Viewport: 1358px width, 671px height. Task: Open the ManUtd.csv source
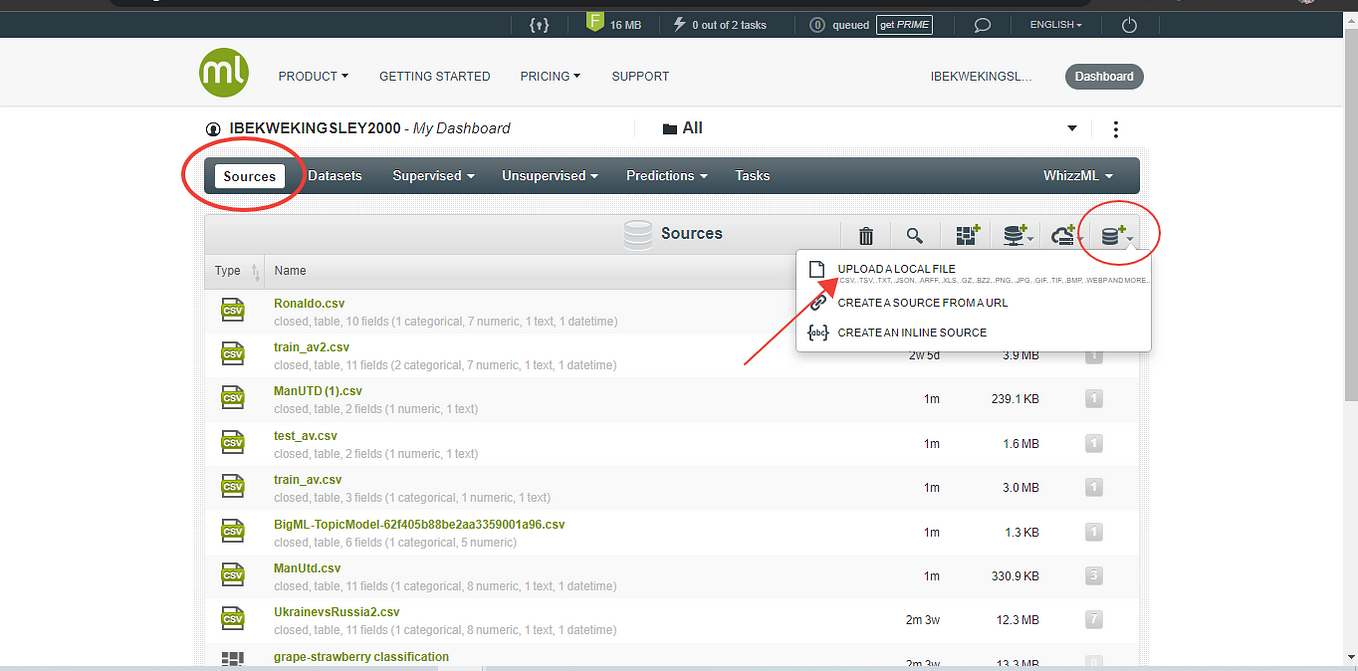pyautogui.click(x=308, y=568)
